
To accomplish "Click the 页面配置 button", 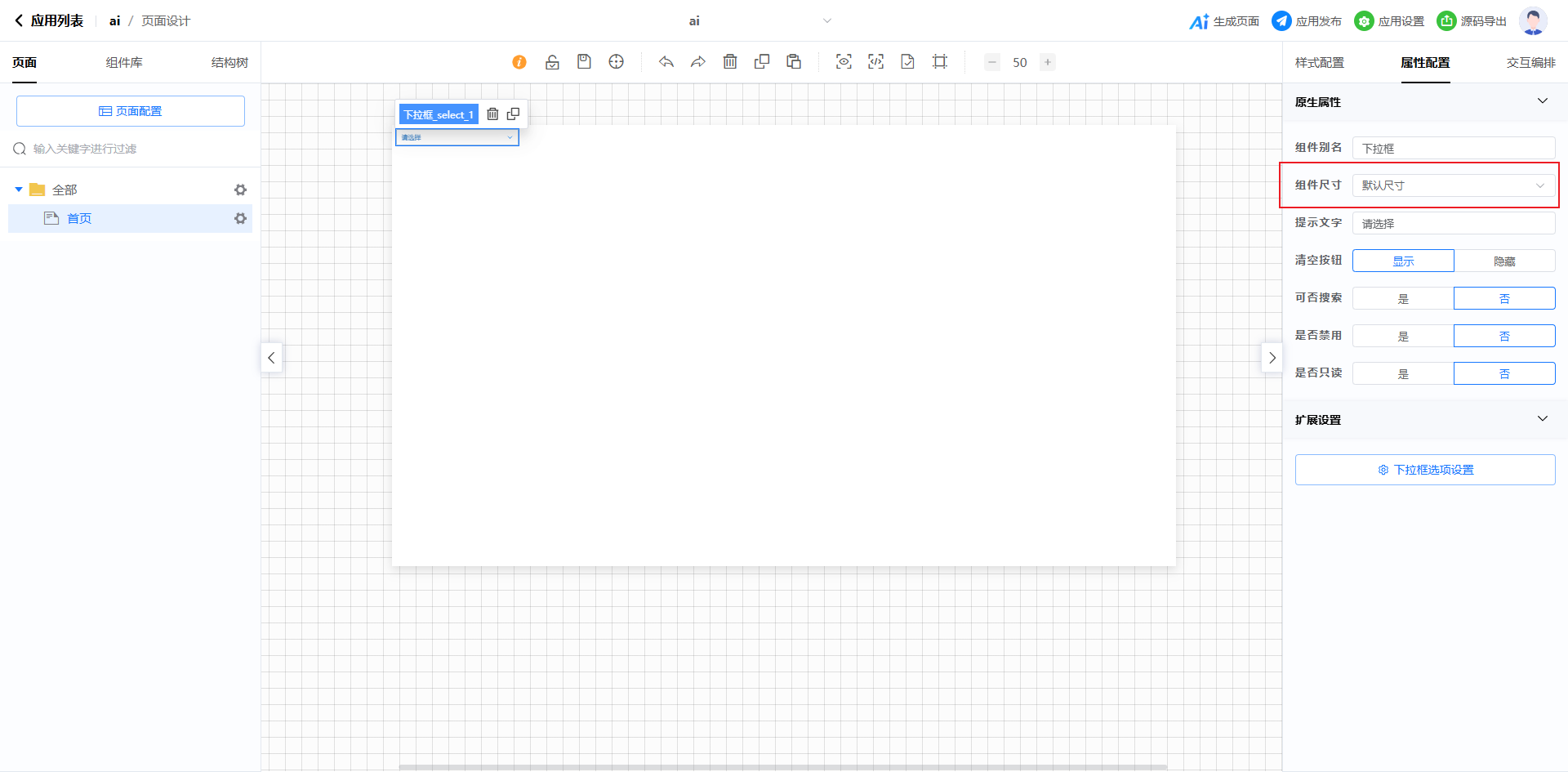I will 131,111.
